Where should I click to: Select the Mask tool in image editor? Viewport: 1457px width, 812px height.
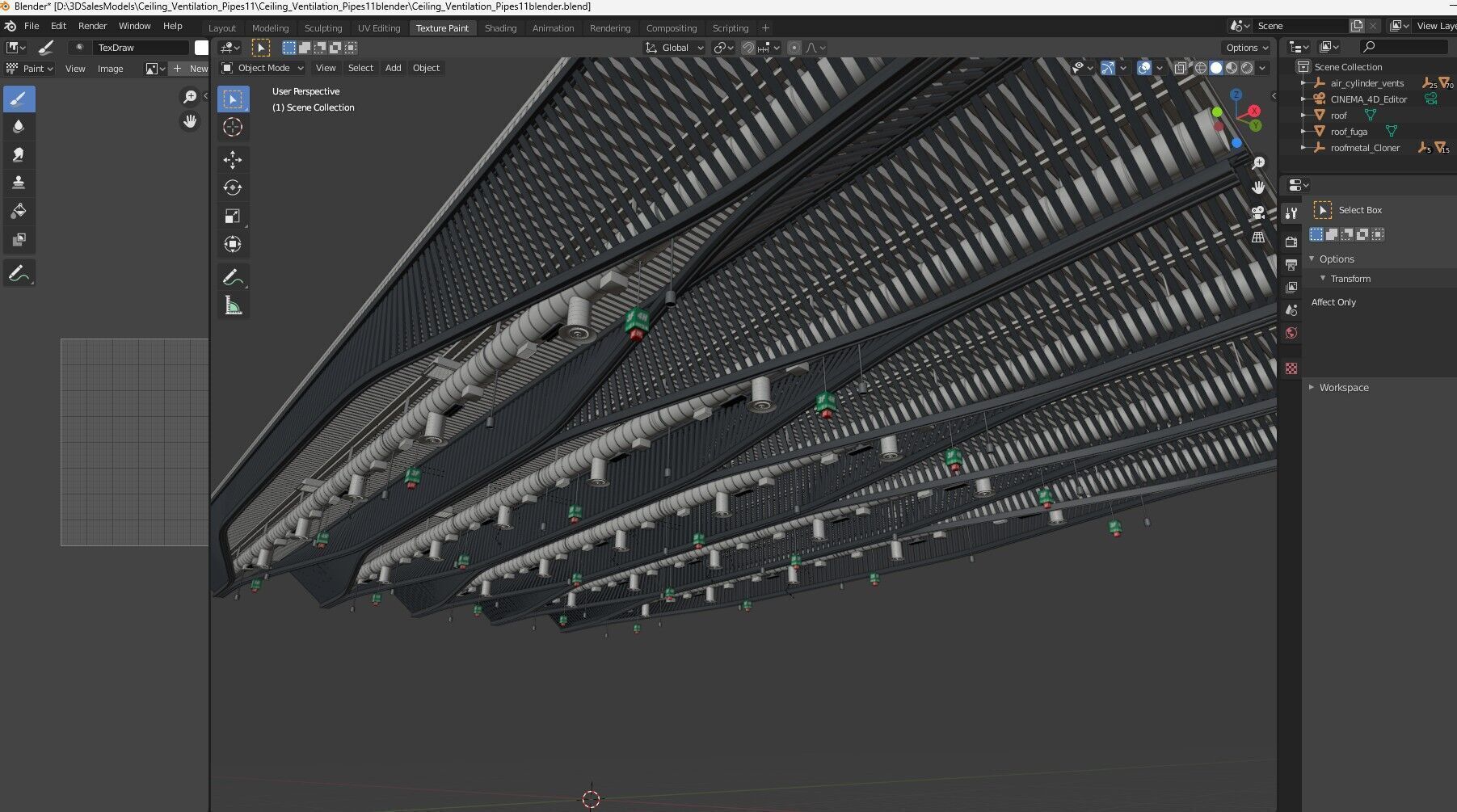pyautogui.click(x=19, y=239)
